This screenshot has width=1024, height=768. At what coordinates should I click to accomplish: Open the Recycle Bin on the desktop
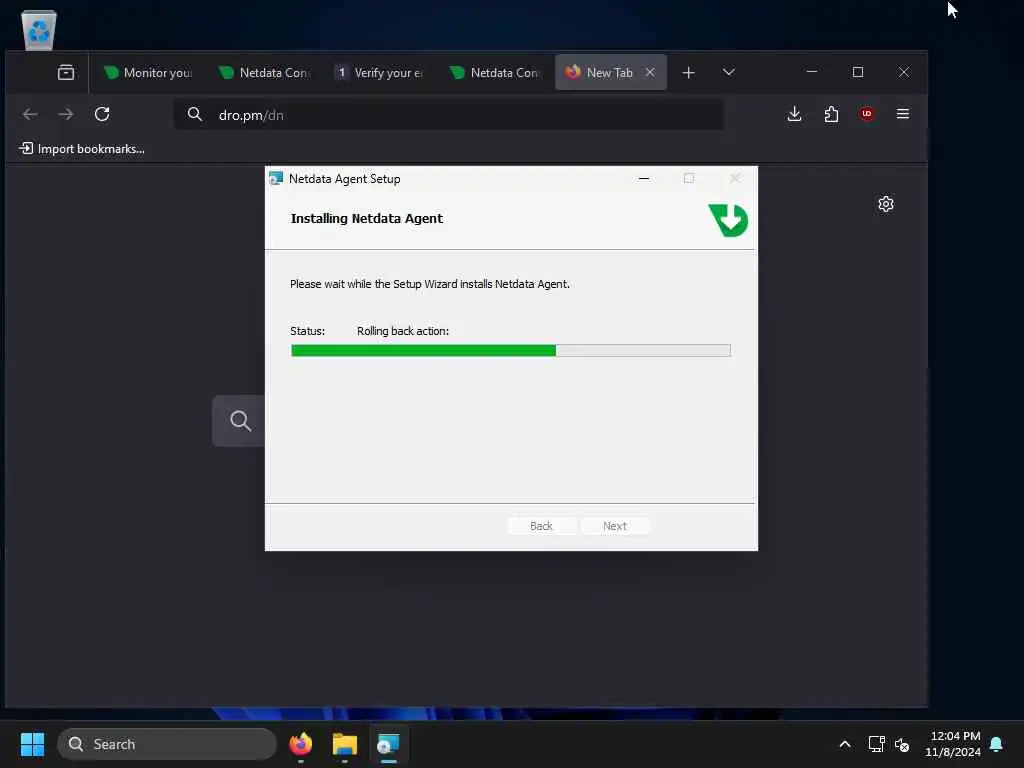(x=39, y=29)
